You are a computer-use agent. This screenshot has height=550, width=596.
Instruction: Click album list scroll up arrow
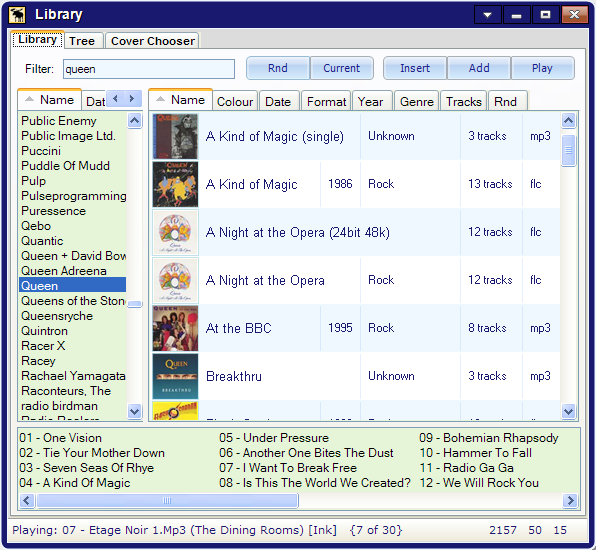tap(569, 121)
